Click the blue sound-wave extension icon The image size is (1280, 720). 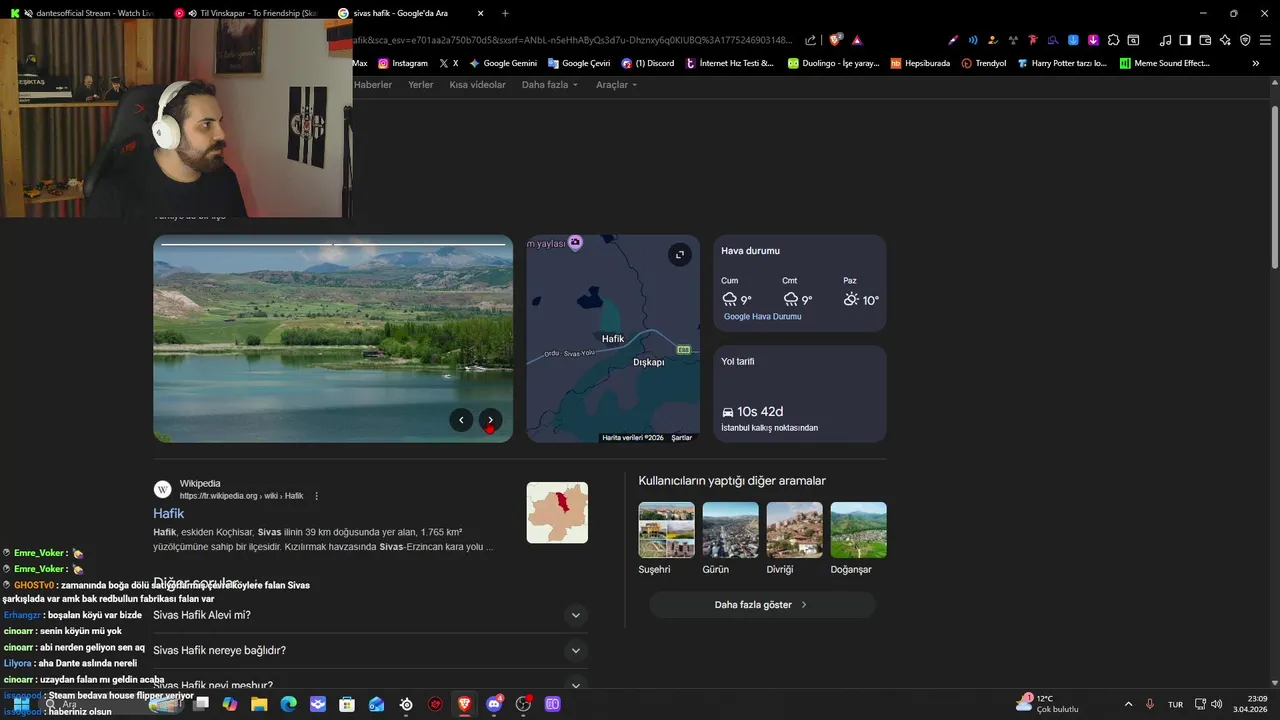coord(973,40)
